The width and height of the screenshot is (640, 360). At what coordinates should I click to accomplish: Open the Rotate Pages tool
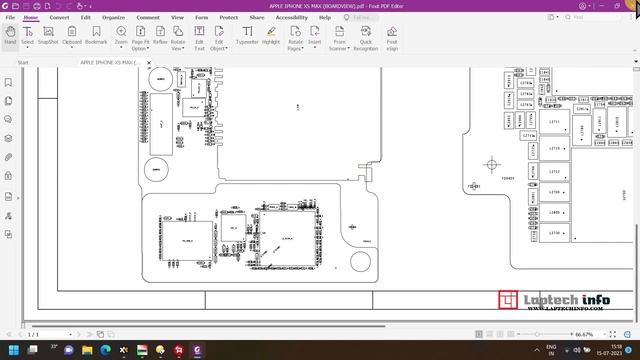296,38
